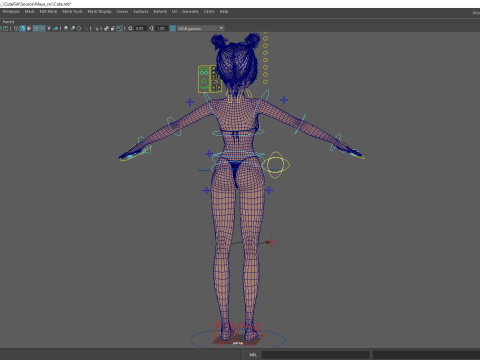Image resolution: width=480 pixels, height=360 pixels.
Task: Open the Help menu
Action: point(224,11)
